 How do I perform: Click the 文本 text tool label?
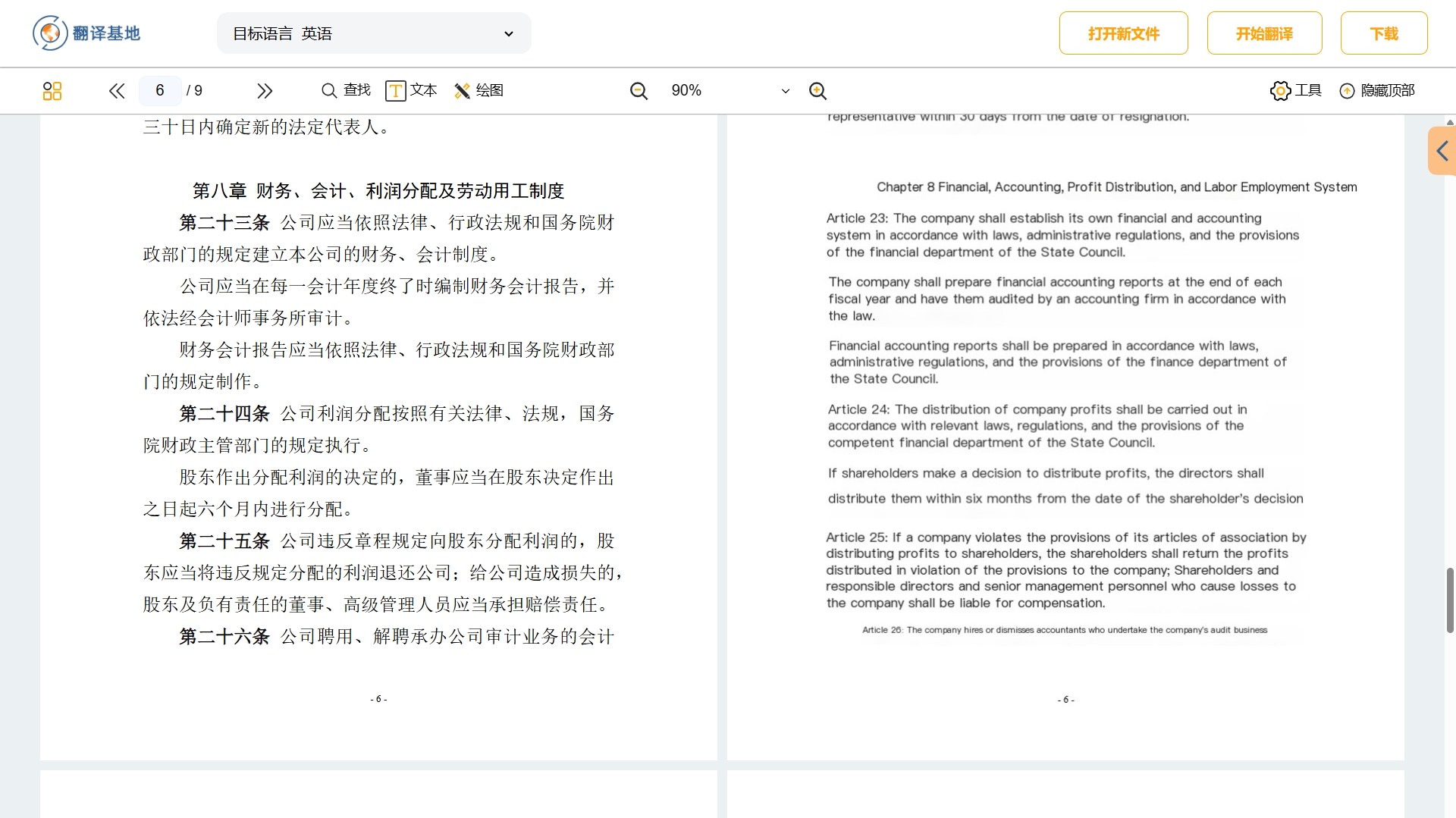[x=423, y=90]
